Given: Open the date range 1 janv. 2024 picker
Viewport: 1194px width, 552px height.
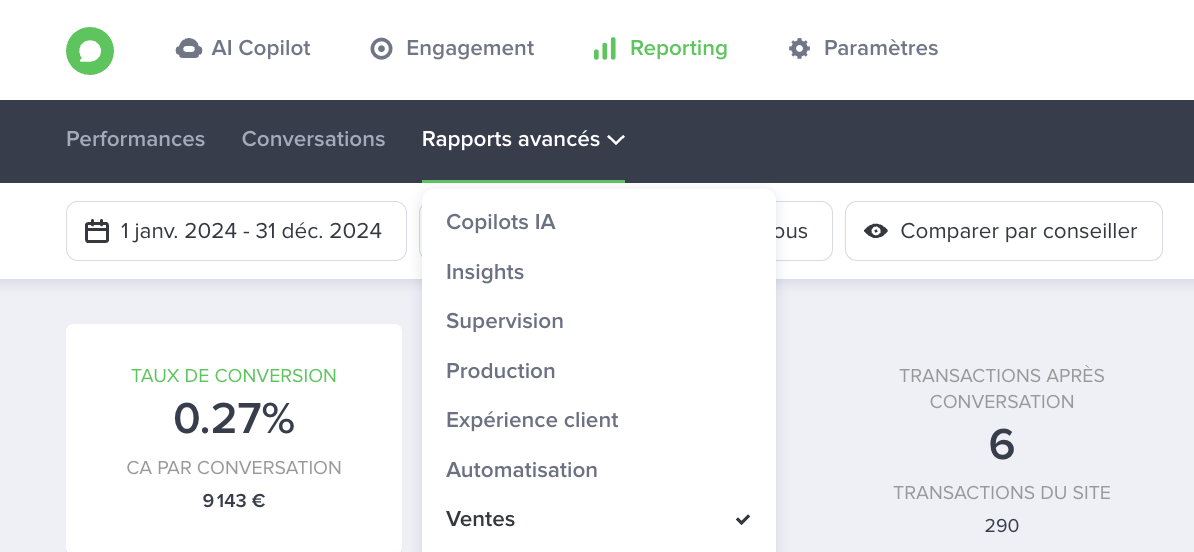Looking at the screenshot, I should (x=236, y=231).
